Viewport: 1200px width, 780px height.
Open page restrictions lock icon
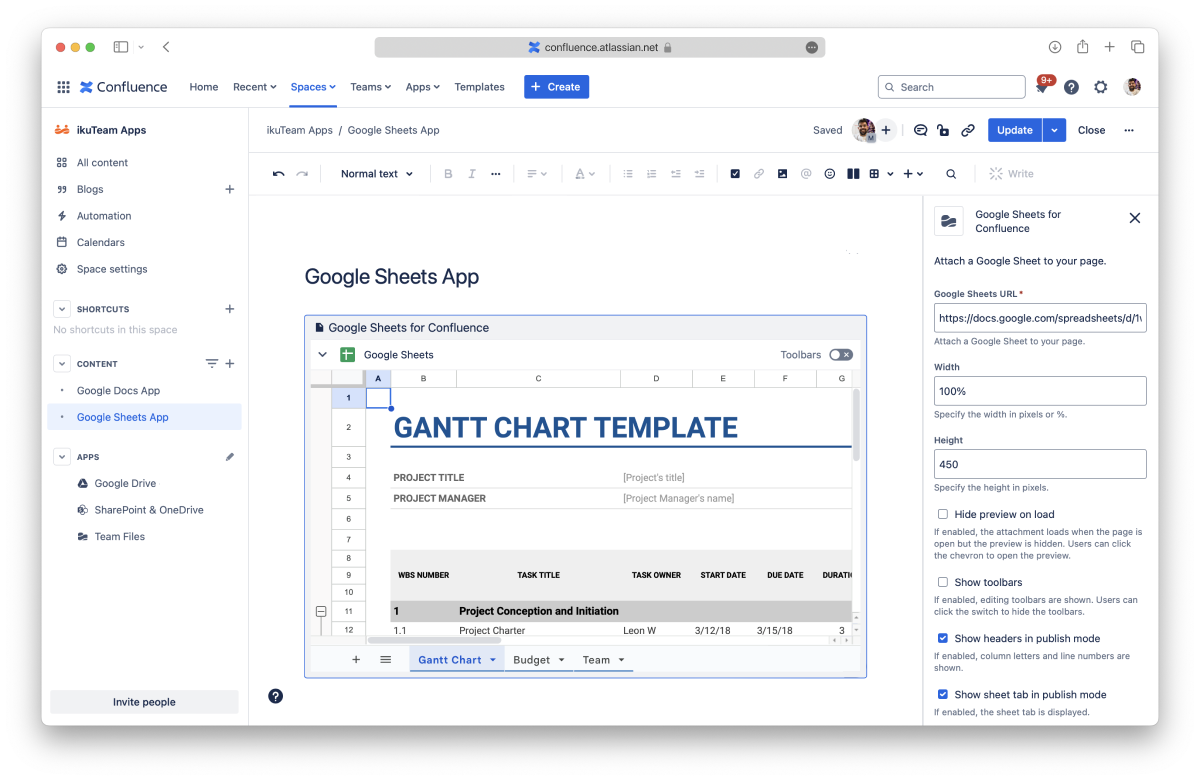pos(944,130)
